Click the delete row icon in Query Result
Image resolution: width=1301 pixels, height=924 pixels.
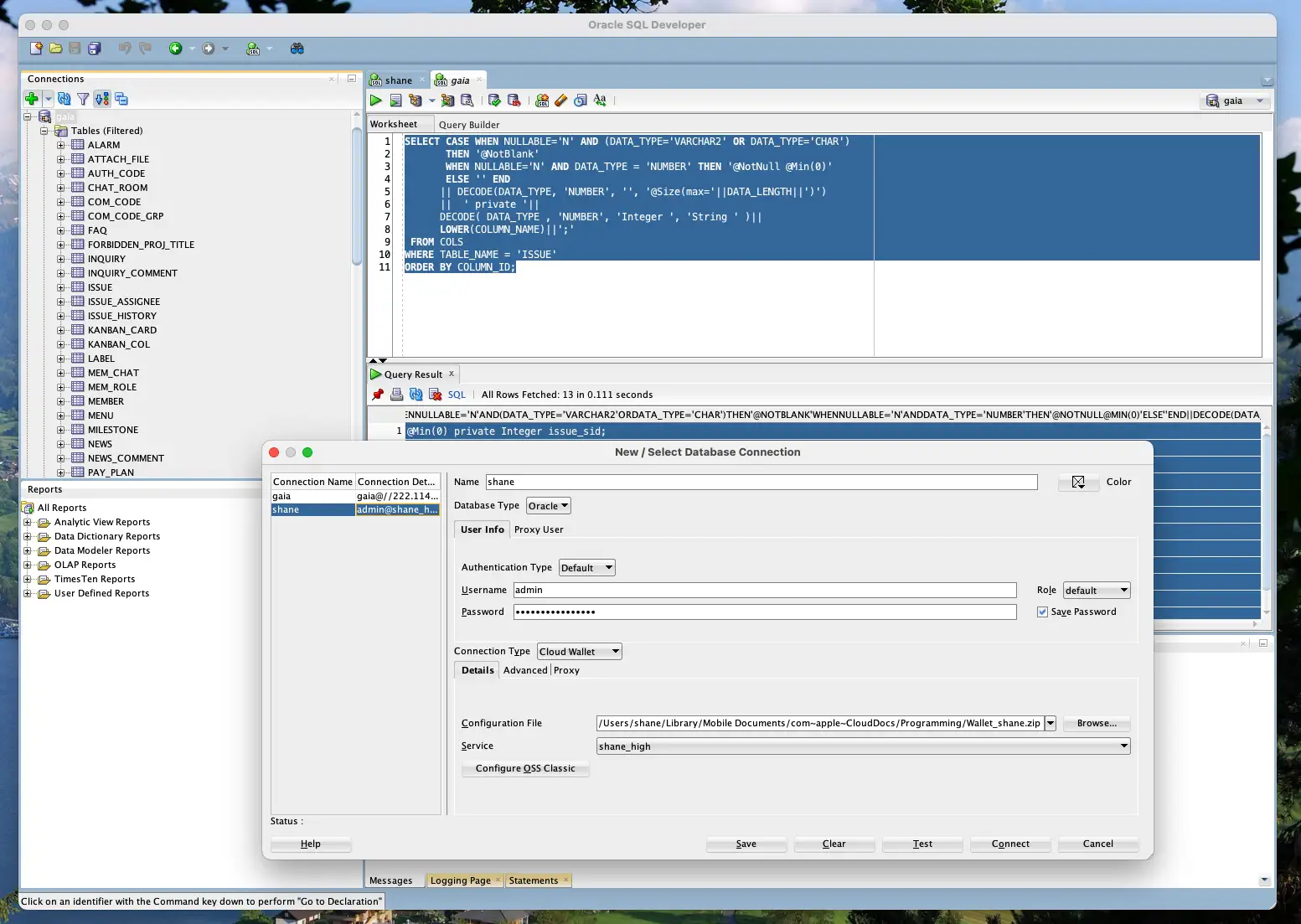[436, 395]
